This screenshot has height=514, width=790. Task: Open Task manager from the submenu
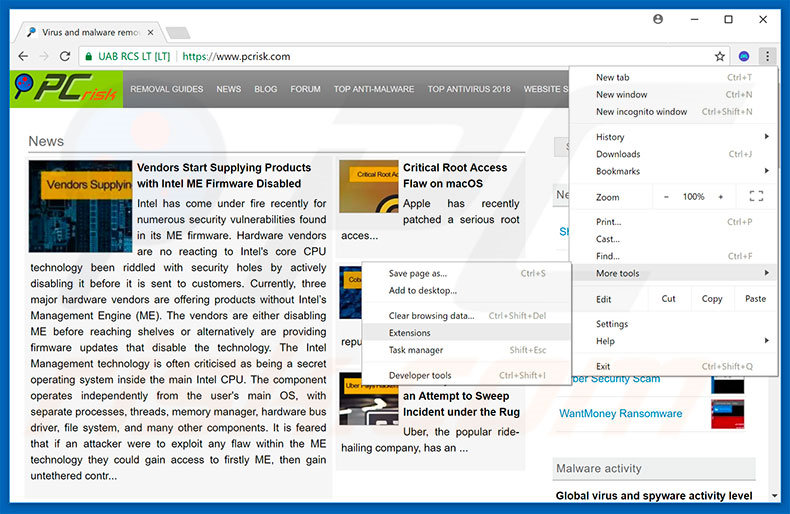(467, 350)
